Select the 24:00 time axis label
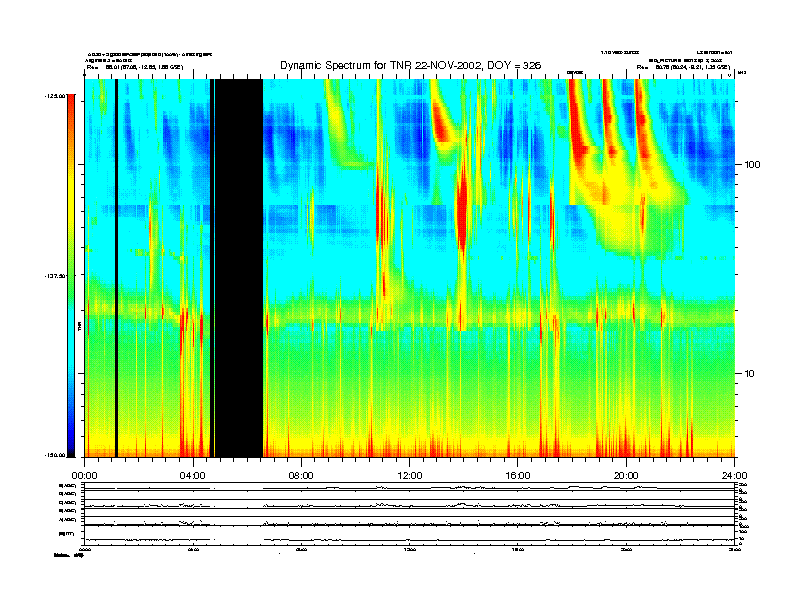The image size is (792, 612). click(x=734, y=476)
